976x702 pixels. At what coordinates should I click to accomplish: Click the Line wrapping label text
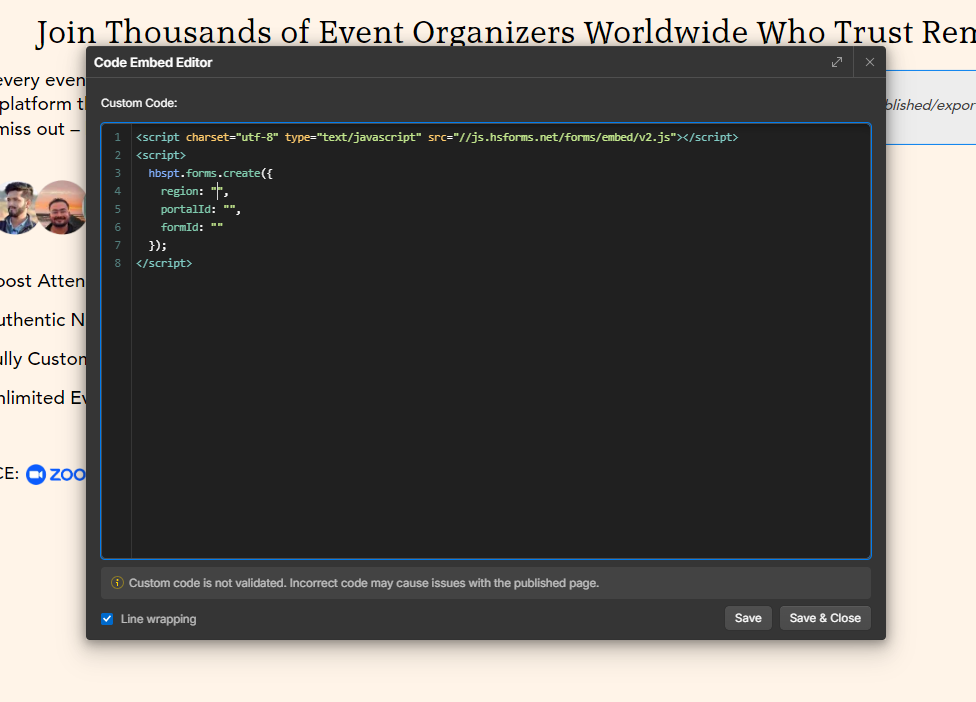pos(158,619)
